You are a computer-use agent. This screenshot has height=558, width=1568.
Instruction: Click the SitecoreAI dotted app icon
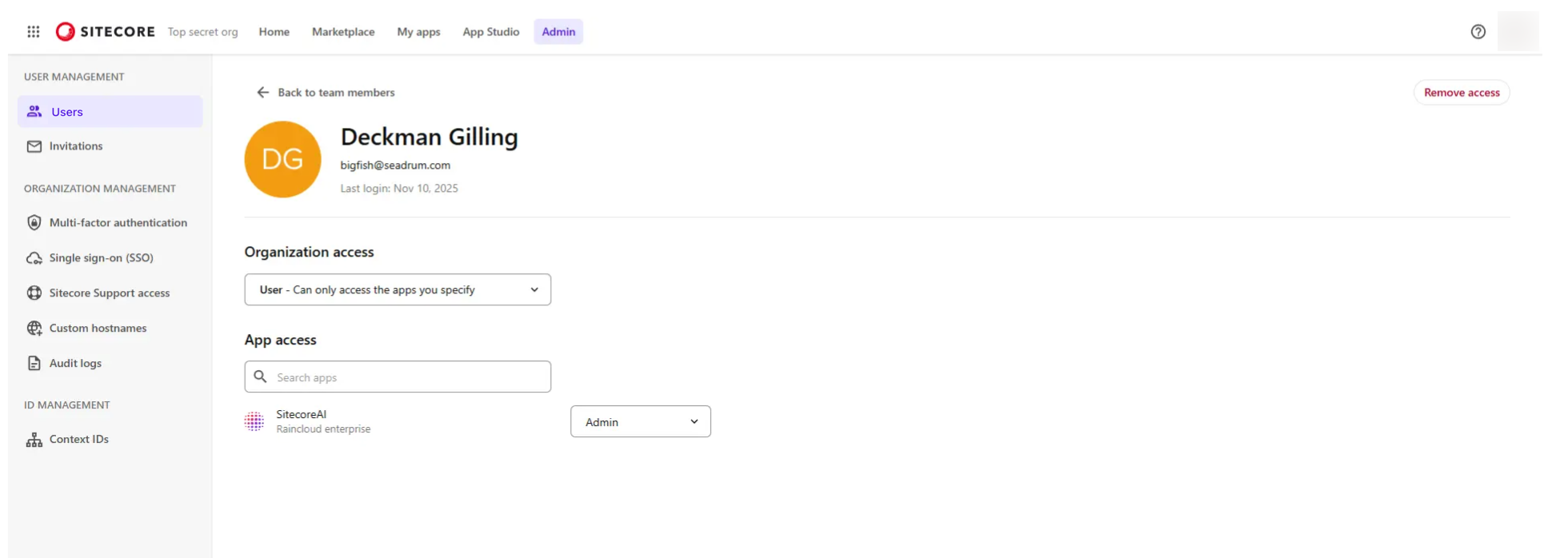(254, 421)
